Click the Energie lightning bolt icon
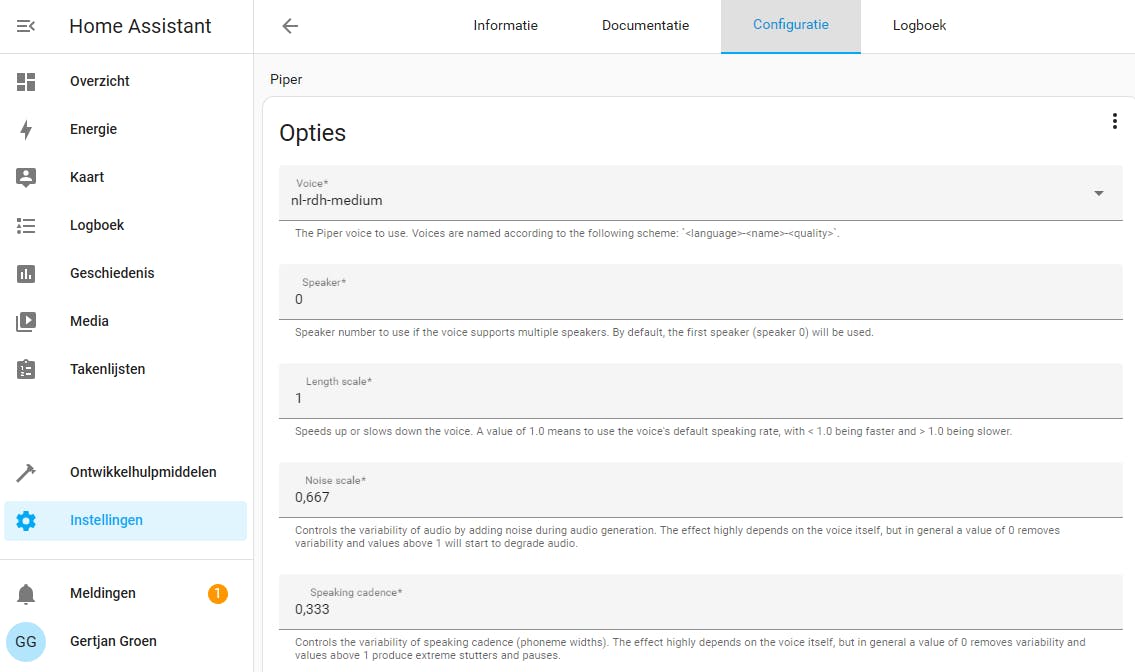The image size is (1135, 672). point(26,129)
